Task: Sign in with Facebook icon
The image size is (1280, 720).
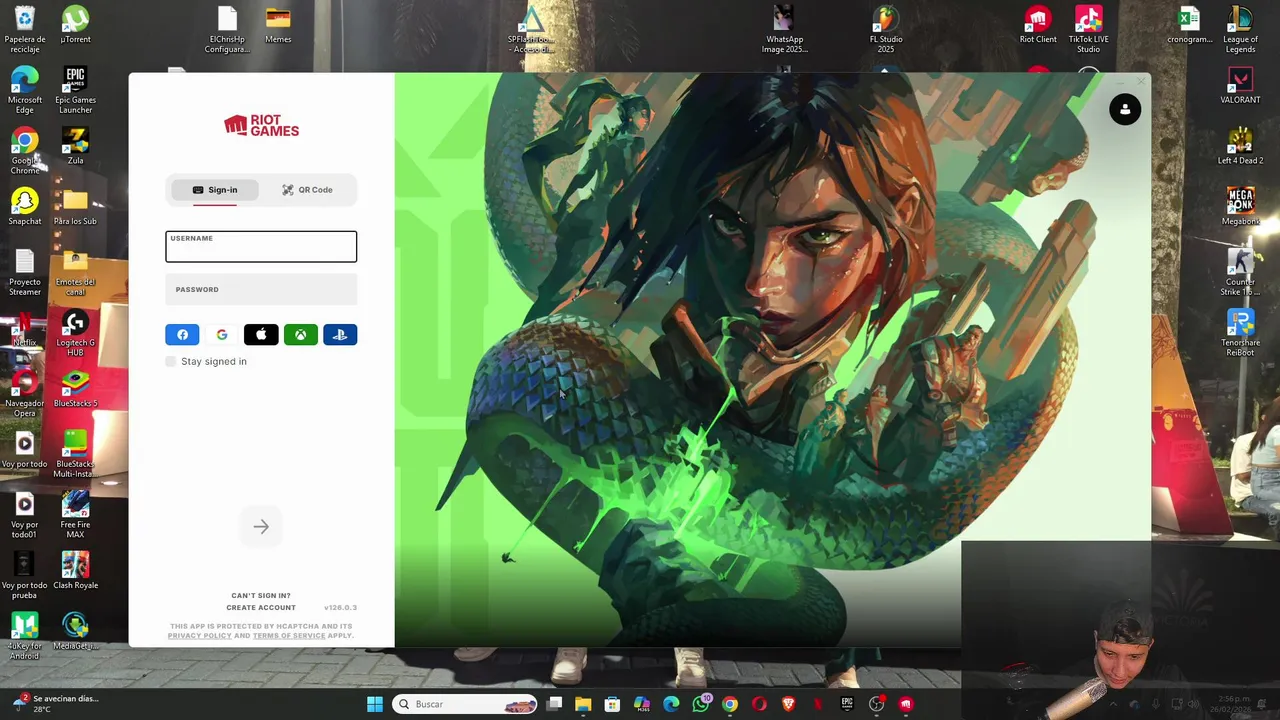Action: (x=182, y=335)
